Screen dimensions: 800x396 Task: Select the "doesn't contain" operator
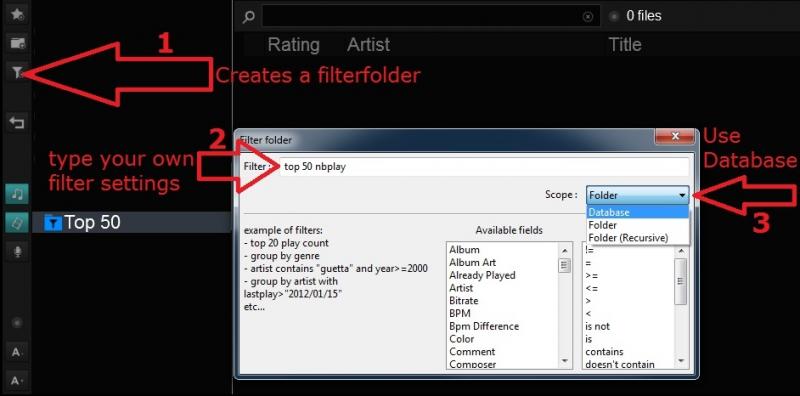pyautogui.click(x=620, y=364)
